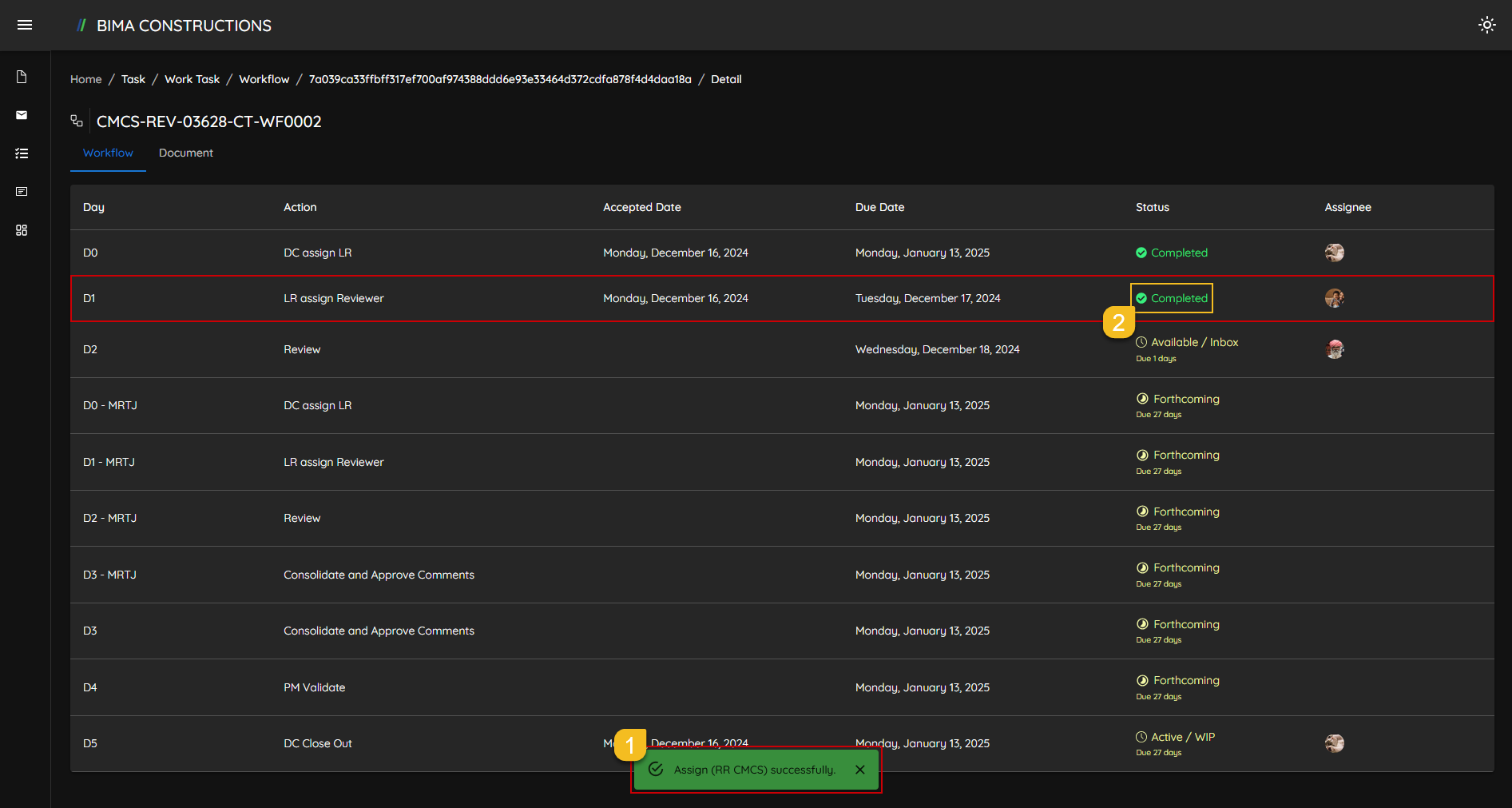Click the Workflow breadcrumb link
The image size is (1512, 808).
tap(264, 79)
